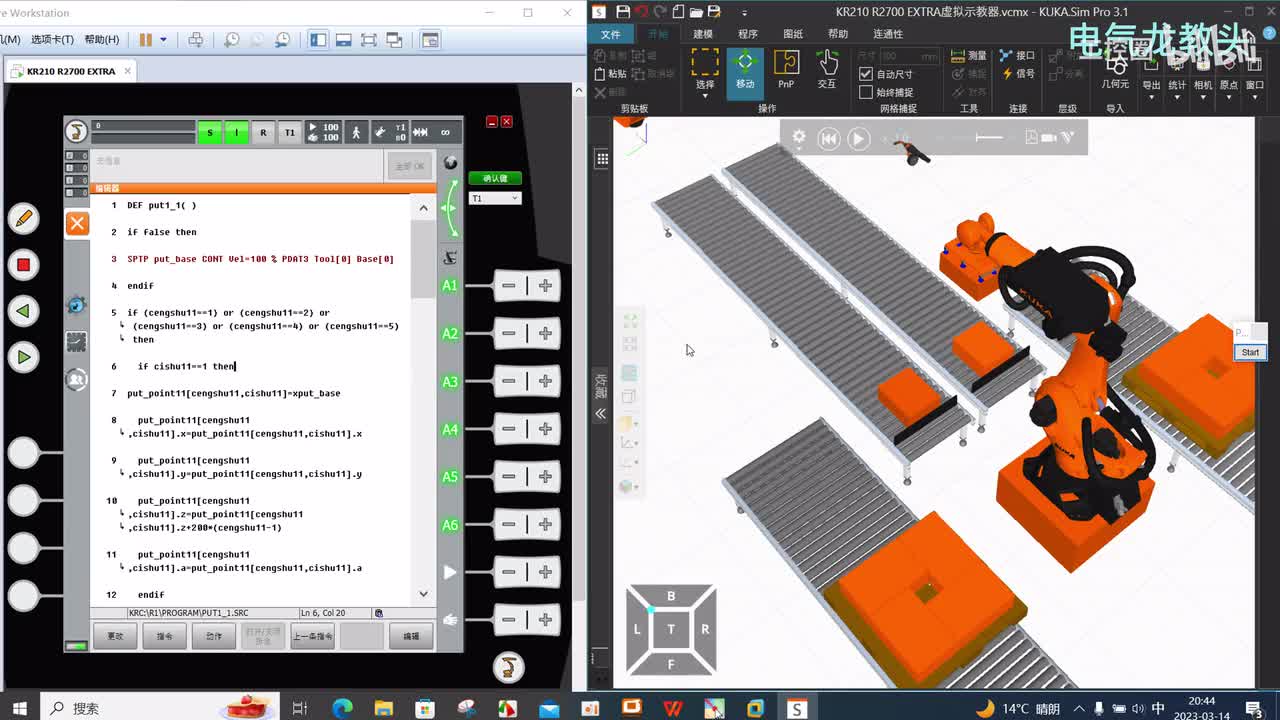Viewport: 1280px width, 720px height.
Task: Switch to the 连通性 ribbon tab
Action: [x=888, y=34]
